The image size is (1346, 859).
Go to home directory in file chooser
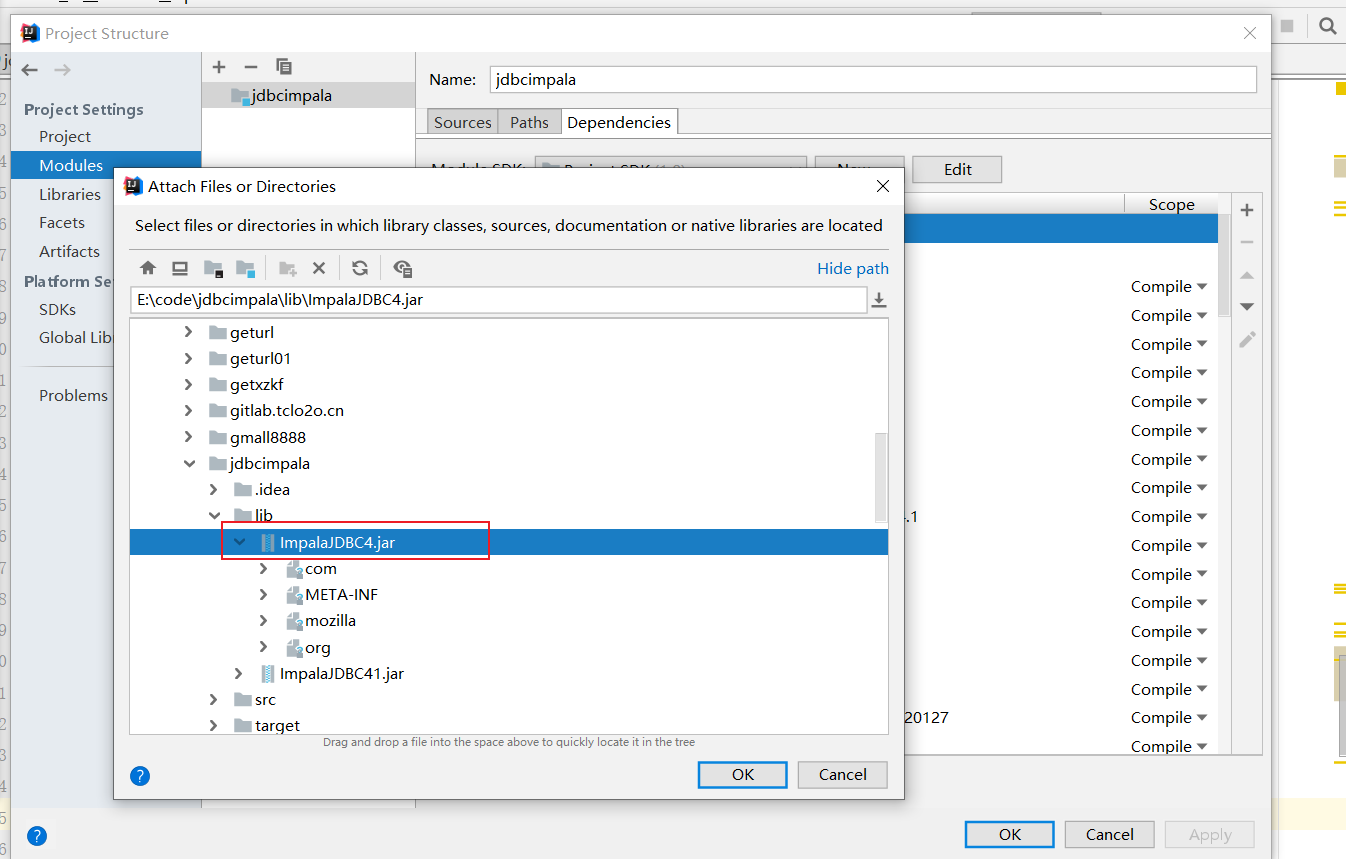coord(148,268)
